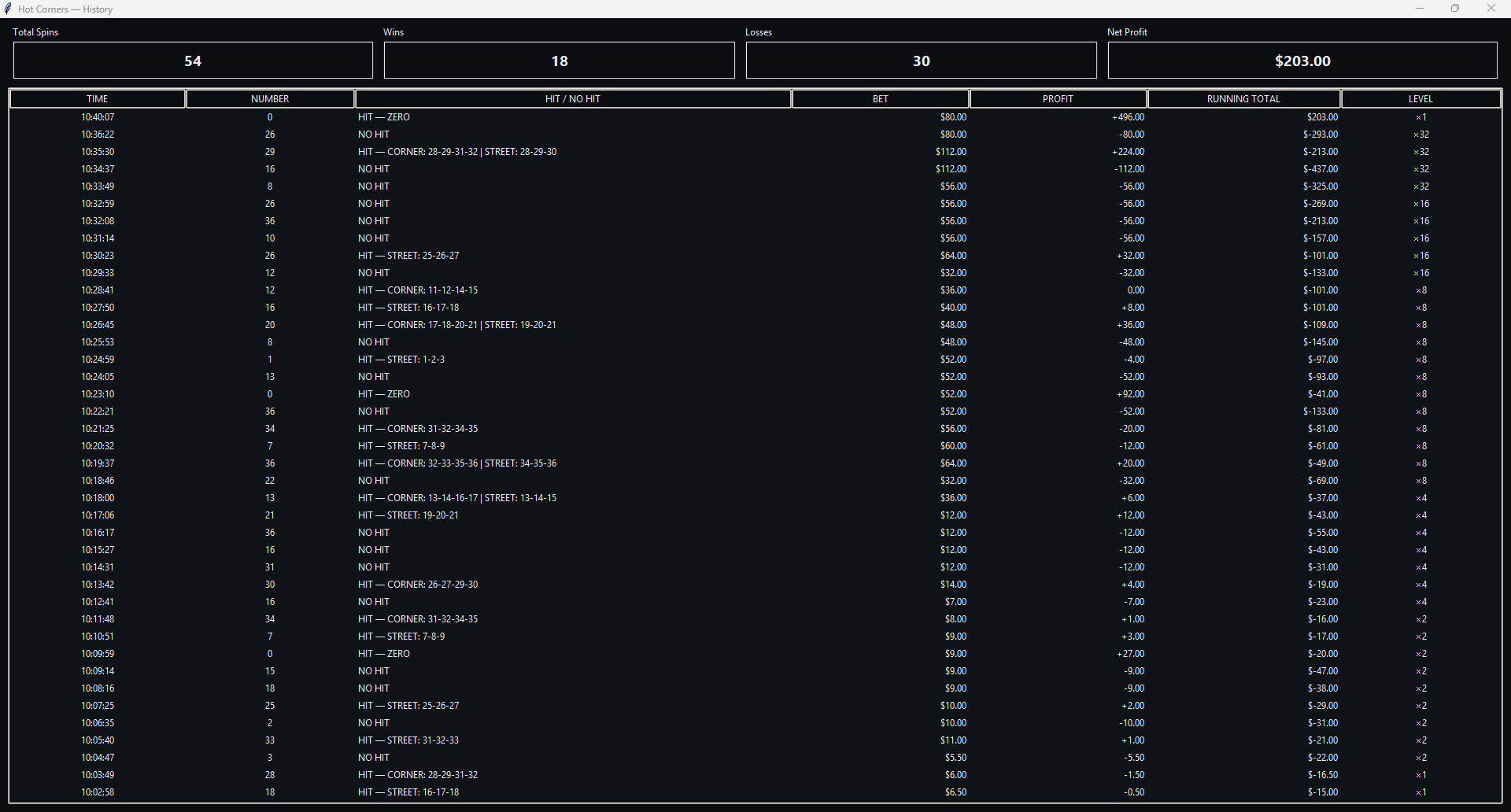Click 'HIT — STREET: 16-17-18' at 10:02:58

point(408,792)
